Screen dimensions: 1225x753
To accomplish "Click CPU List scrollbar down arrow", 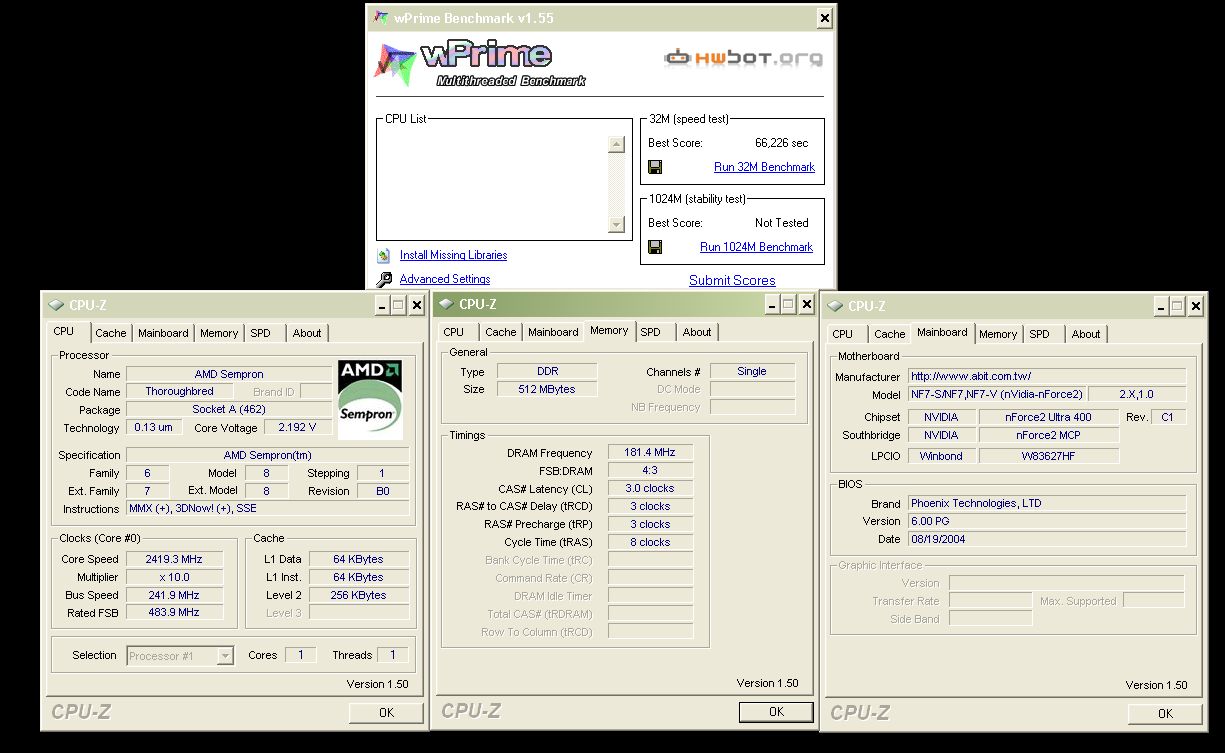I will (x=616, y=225).
